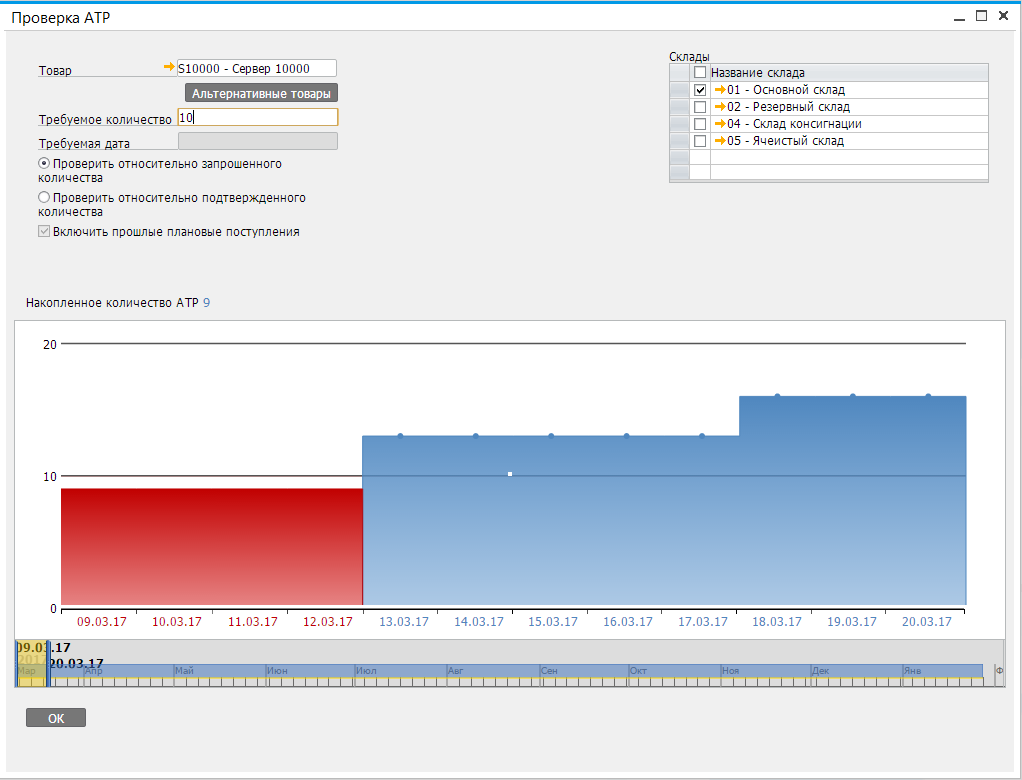Click the Требуемая дата field
Screen dimensions: 1022x780
[258, 141]
